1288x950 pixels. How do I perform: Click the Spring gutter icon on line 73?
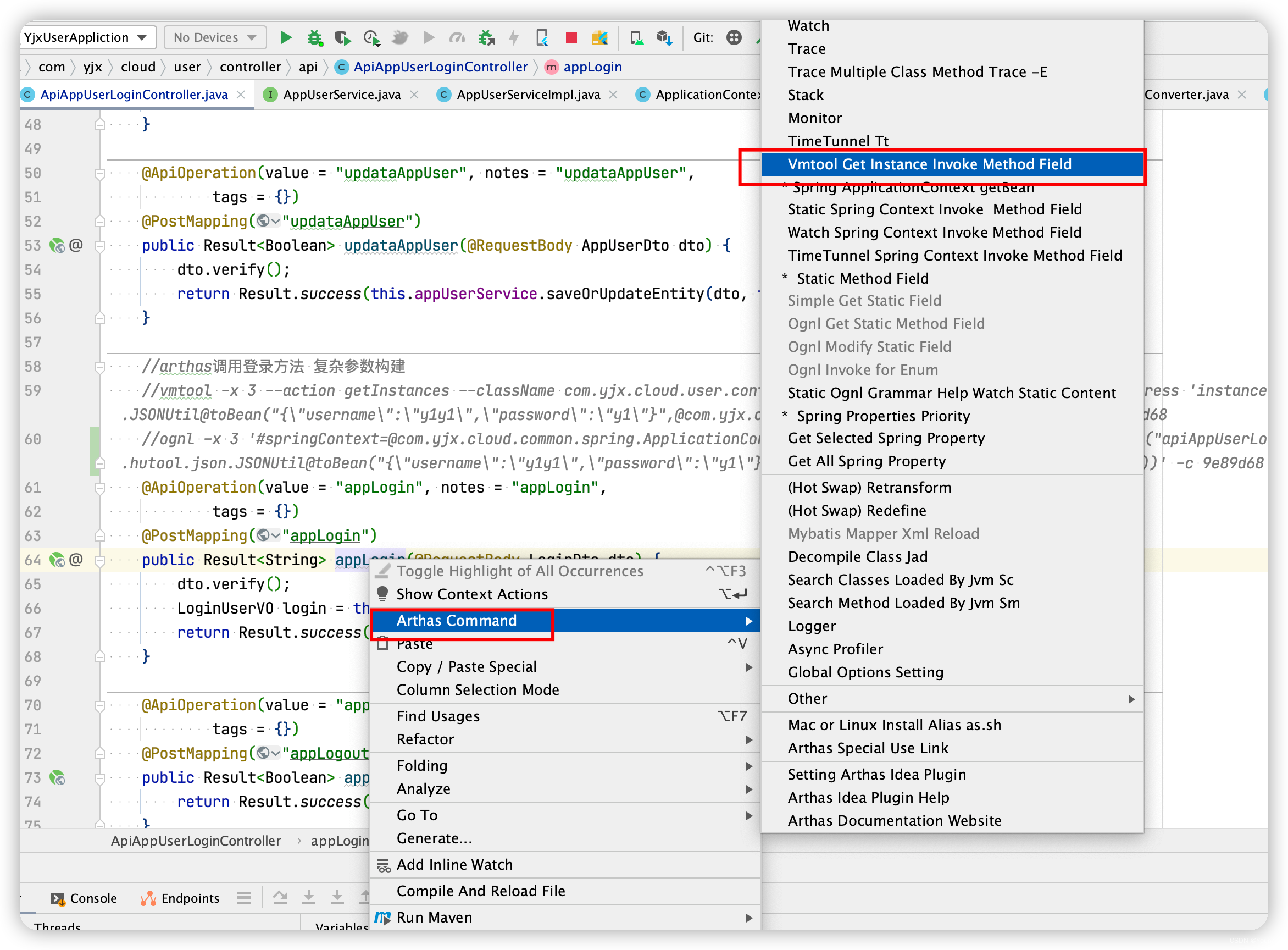57,777
